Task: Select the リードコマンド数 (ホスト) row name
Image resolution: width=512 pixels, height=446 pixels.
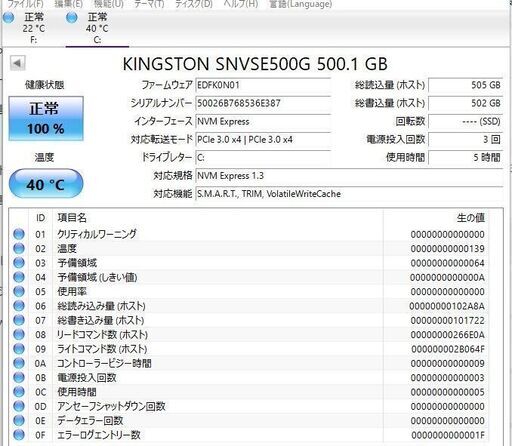Action: (102, 334)
